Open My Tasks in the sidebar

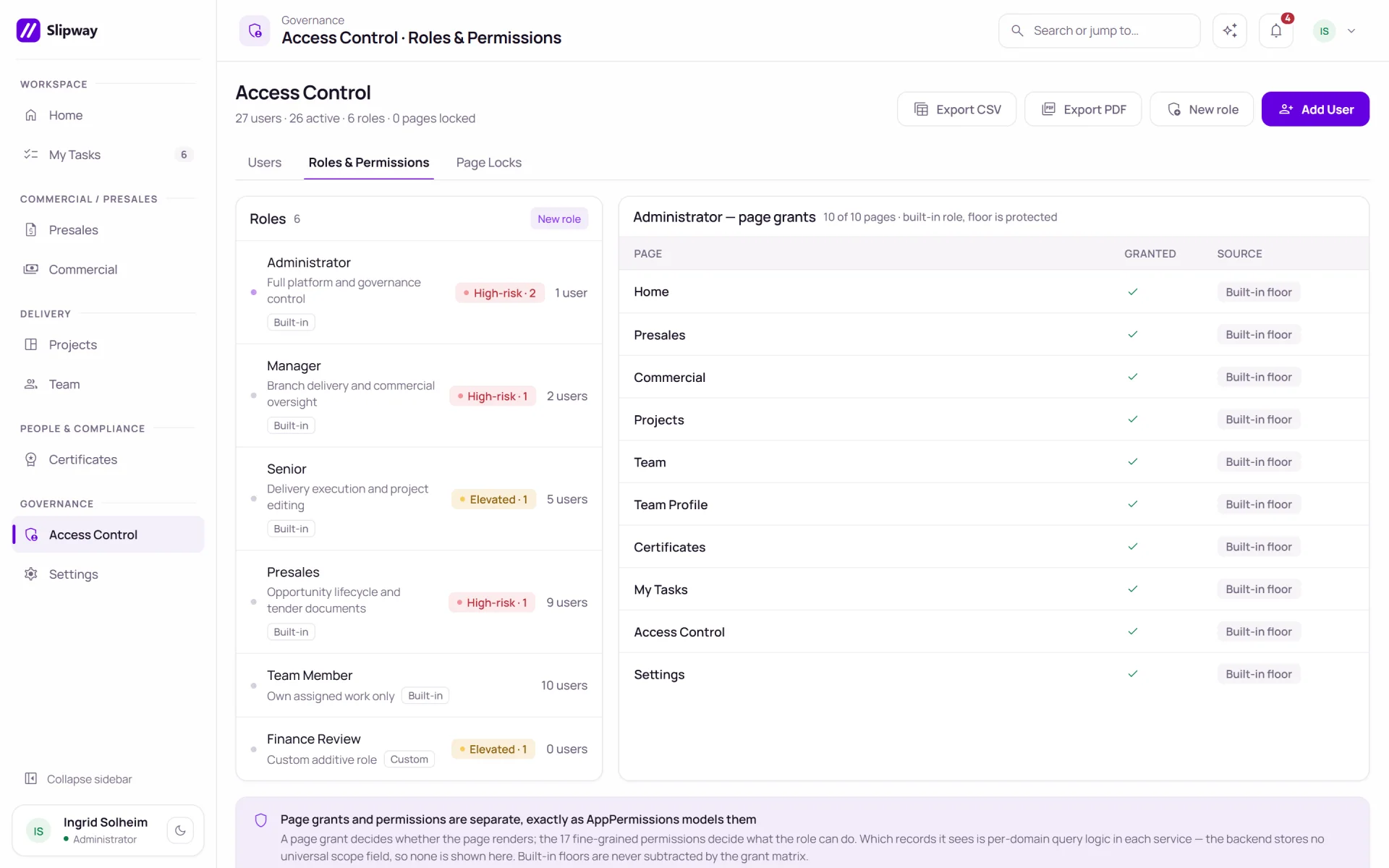[x=109, y=154]
